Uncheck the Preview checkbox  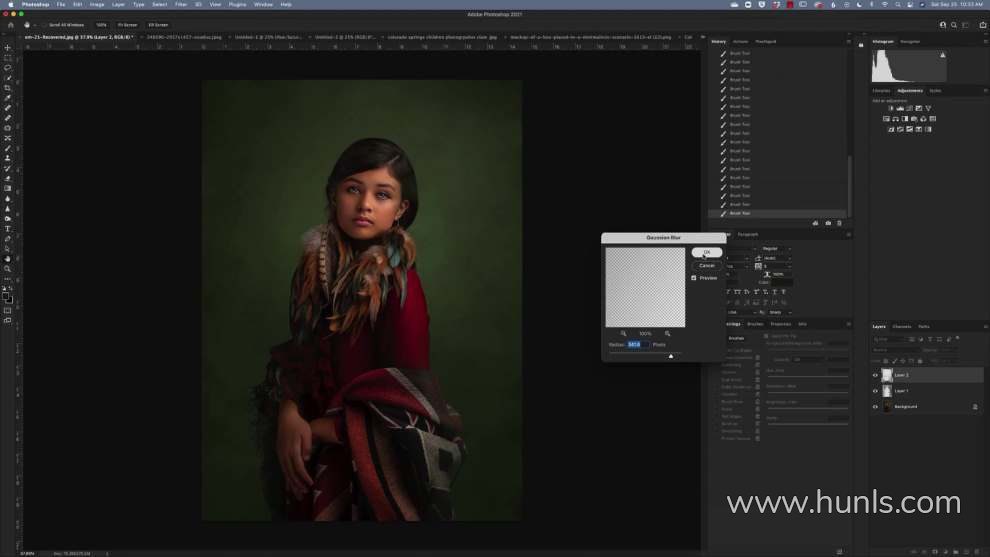(x=694, y=278)
